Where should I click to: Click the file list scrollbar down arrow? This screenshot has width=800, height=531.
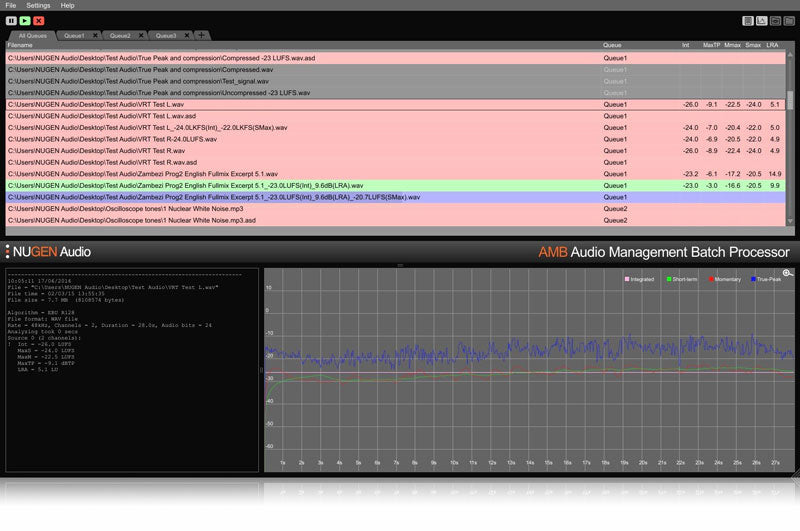[790, 221]
